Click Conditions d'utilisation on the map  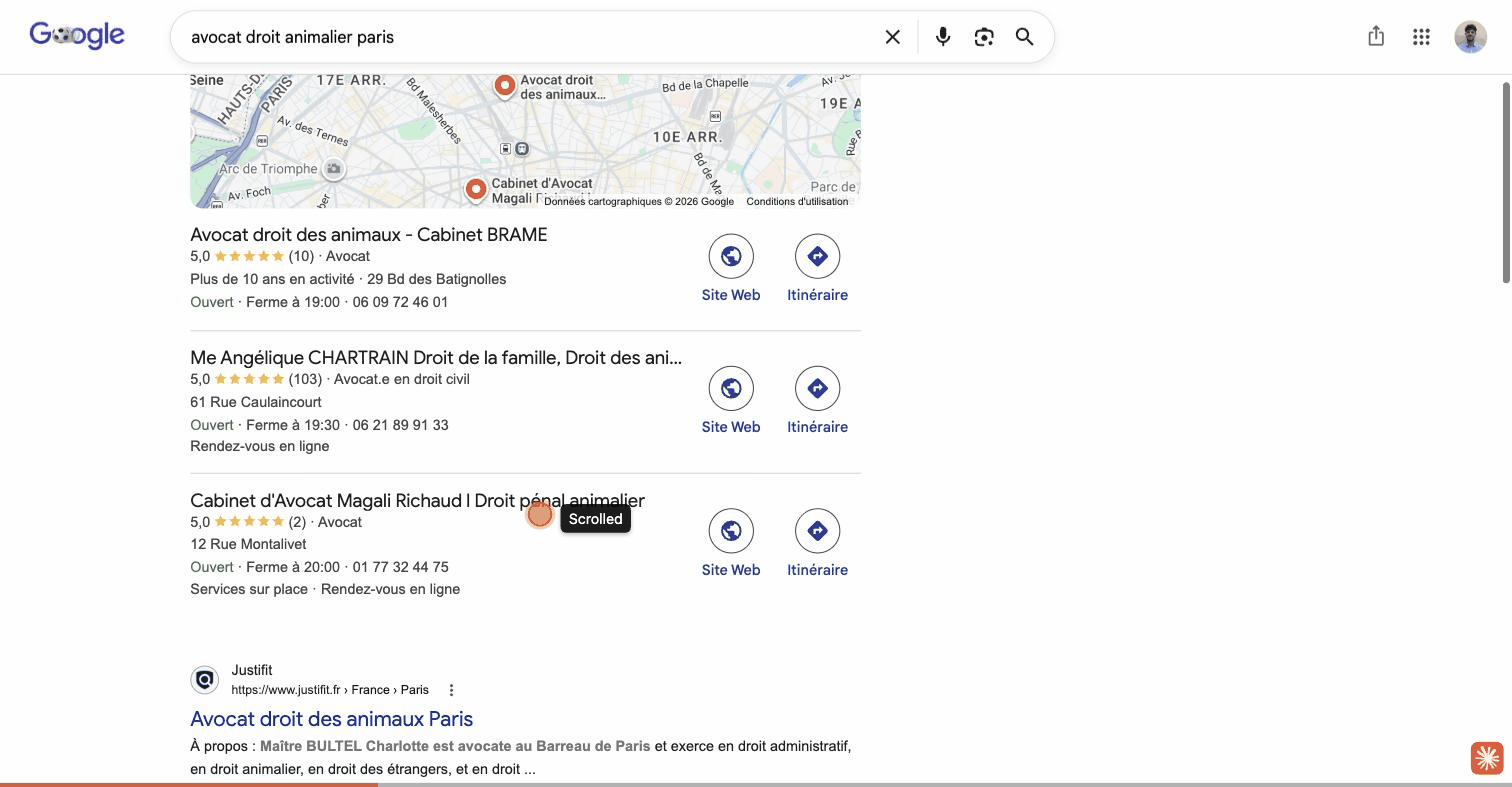click(x=797, y=201)
